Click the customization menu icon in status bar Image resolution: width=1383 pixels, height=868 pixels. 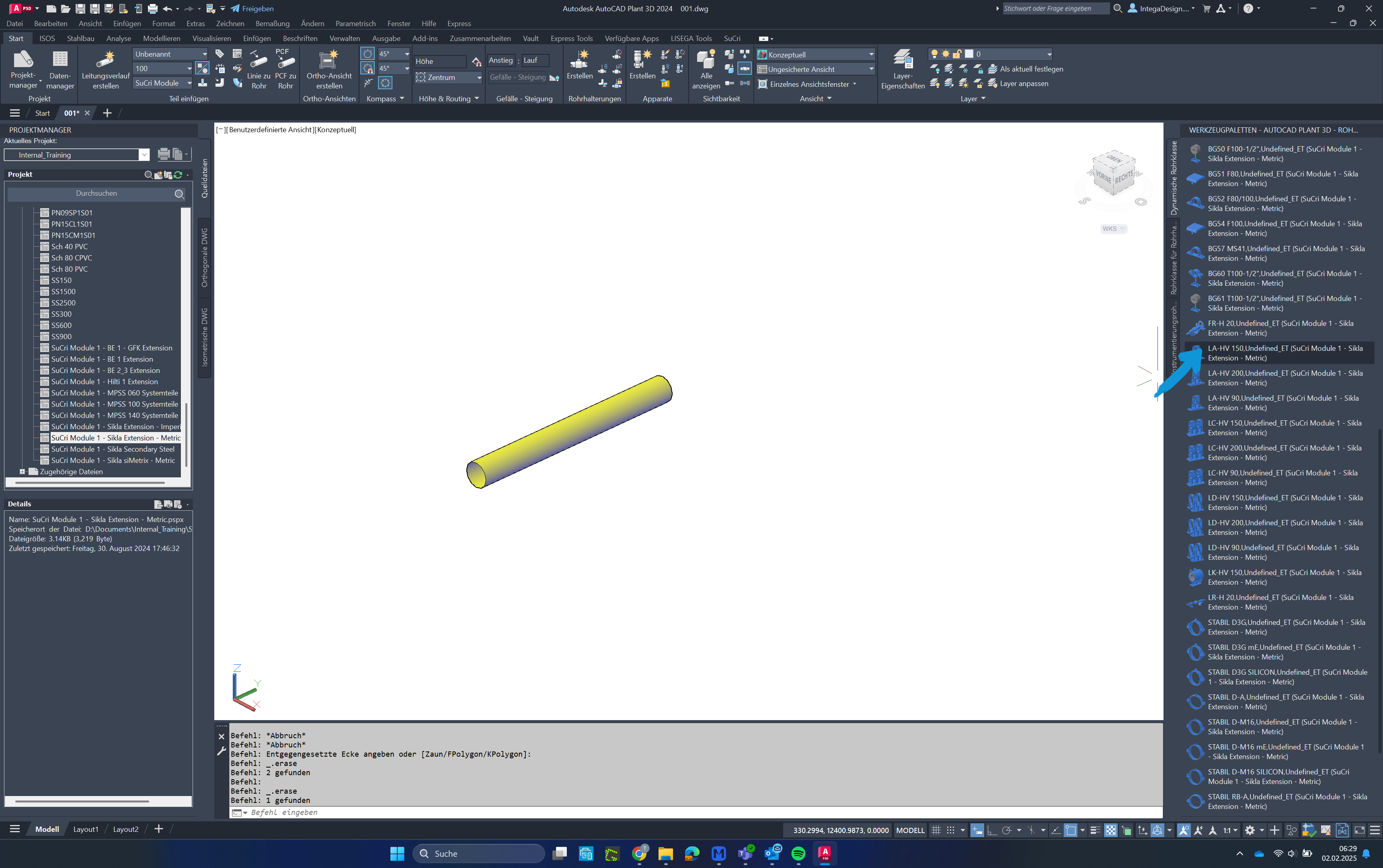pos(1375,830)
